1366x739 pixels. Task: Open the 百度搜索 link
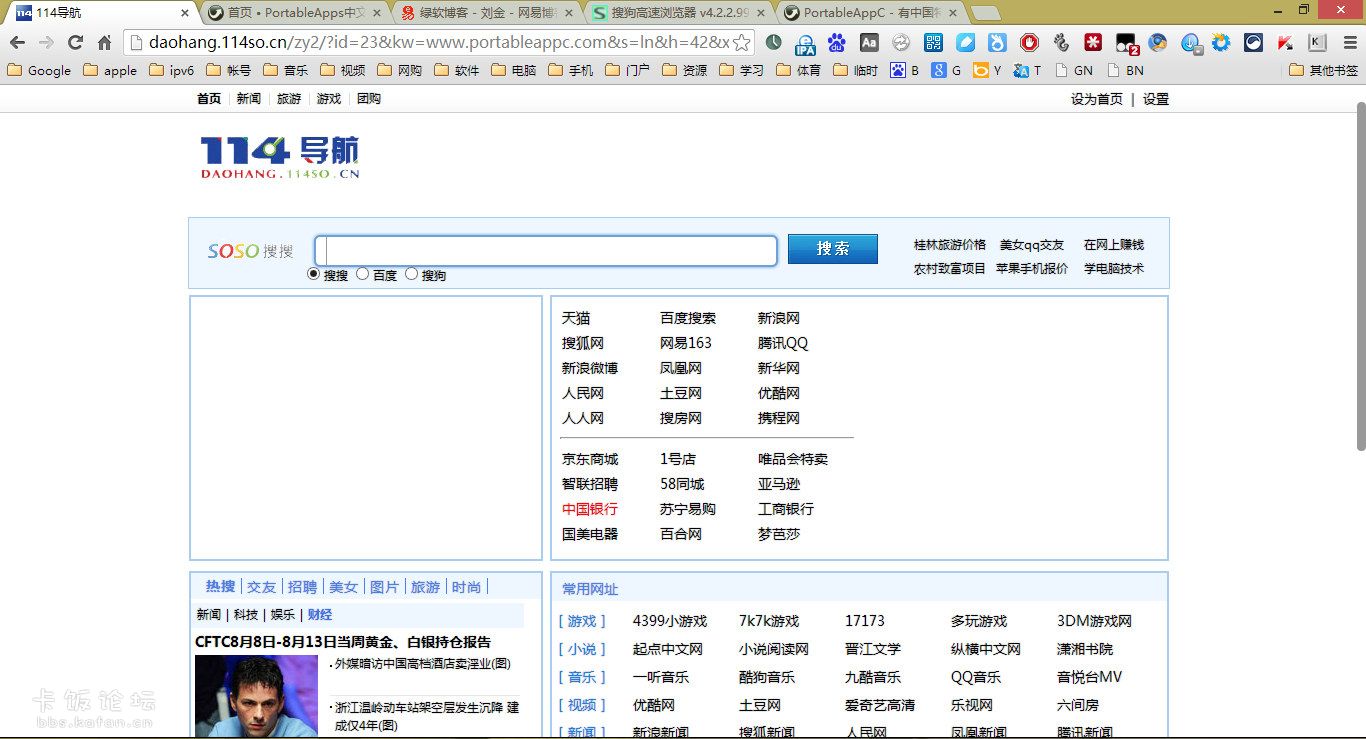click(688, 318)
